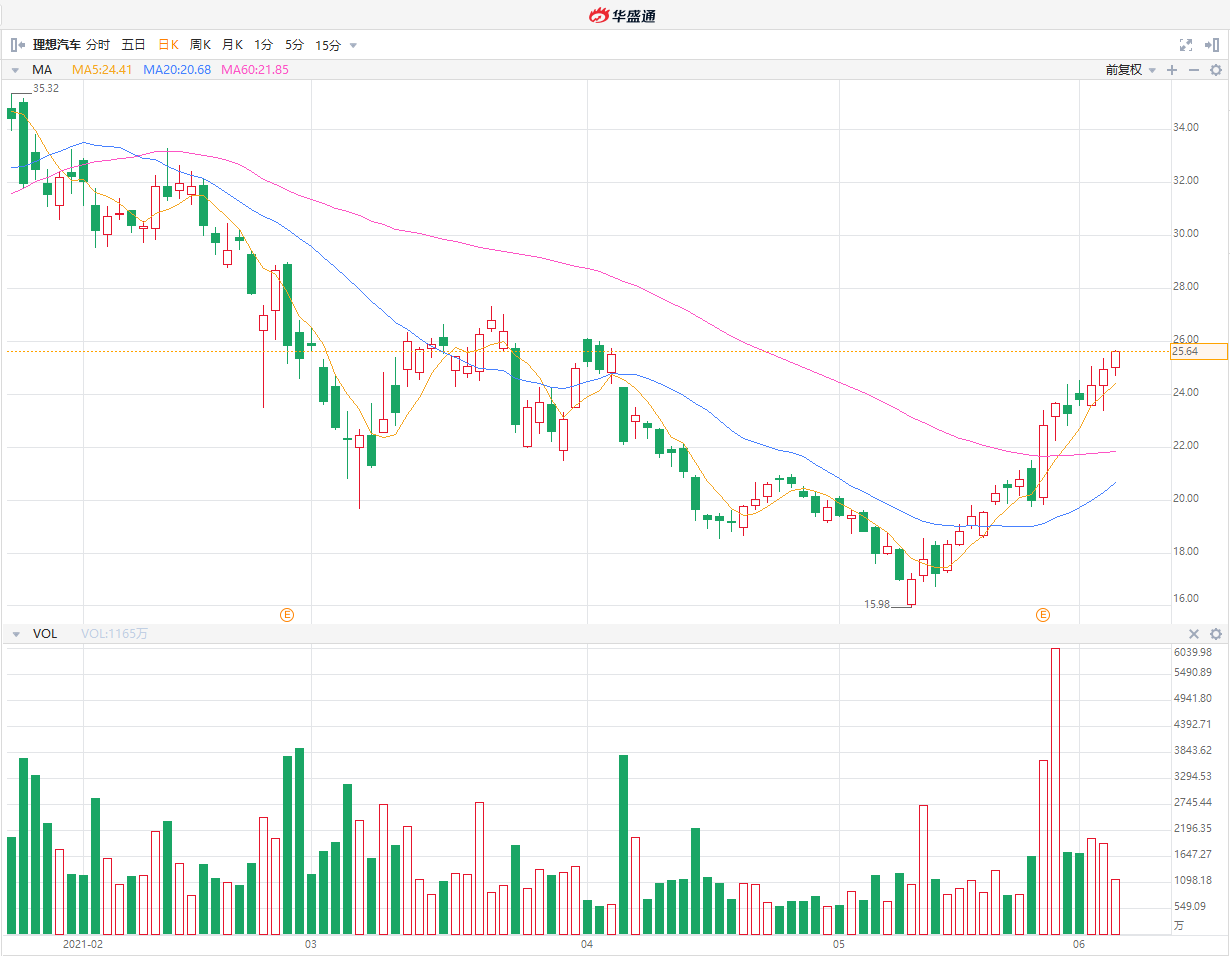
Task: Expand the VOL indicator dropdown arrow
Action: click(15, 634)
